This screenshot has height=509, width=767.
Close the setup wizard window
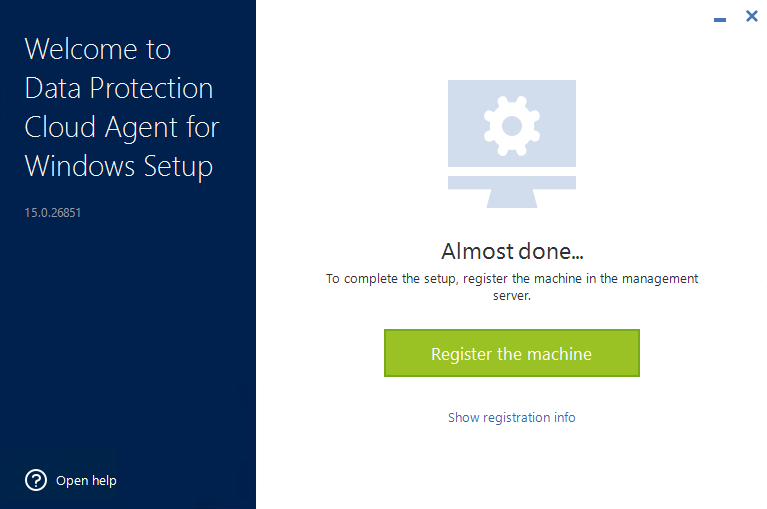pyautogui.click(x=752, y=16)
